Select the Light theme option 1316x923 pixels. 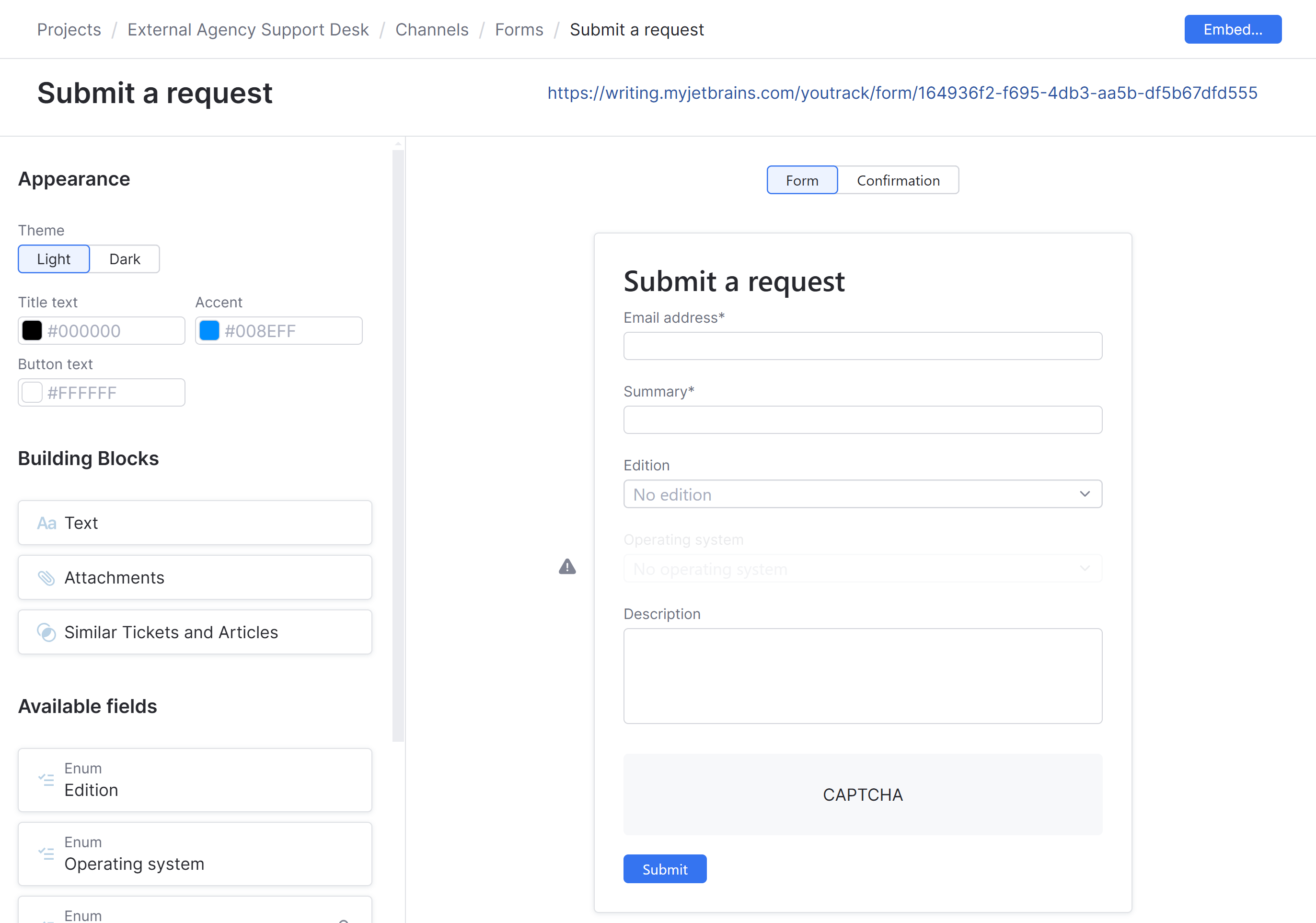click(53, 258)
